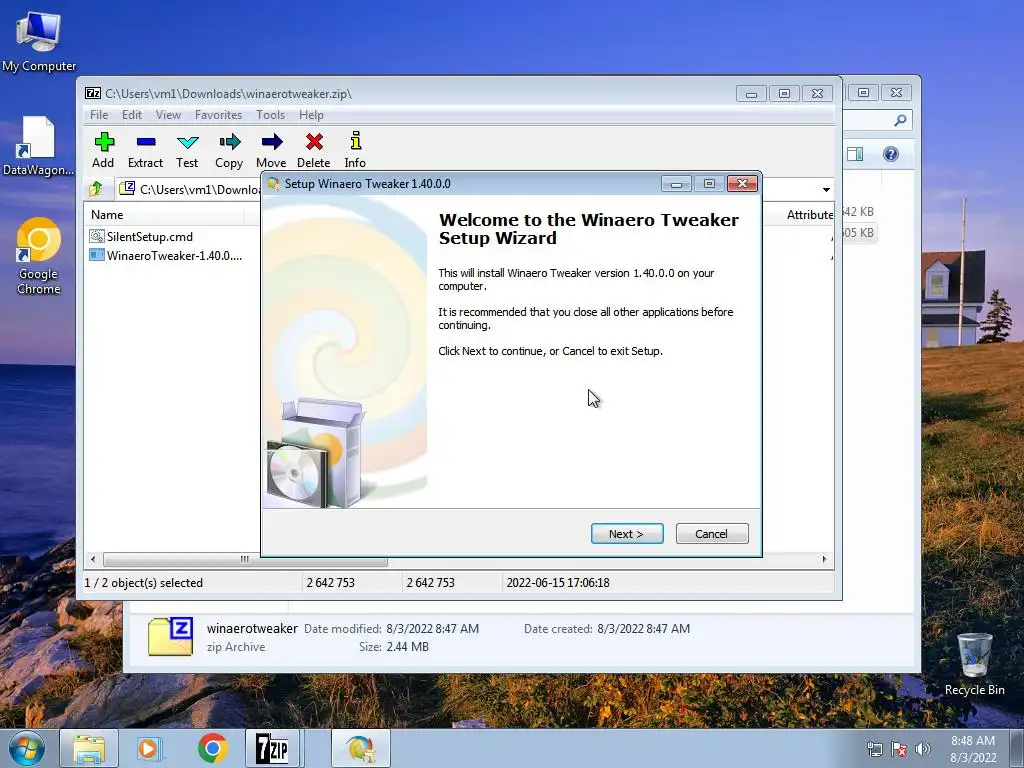This screenshot has width=1024, height=768.
Task: Open Windows Explorer from the taskbar
Action: [89, 748]
